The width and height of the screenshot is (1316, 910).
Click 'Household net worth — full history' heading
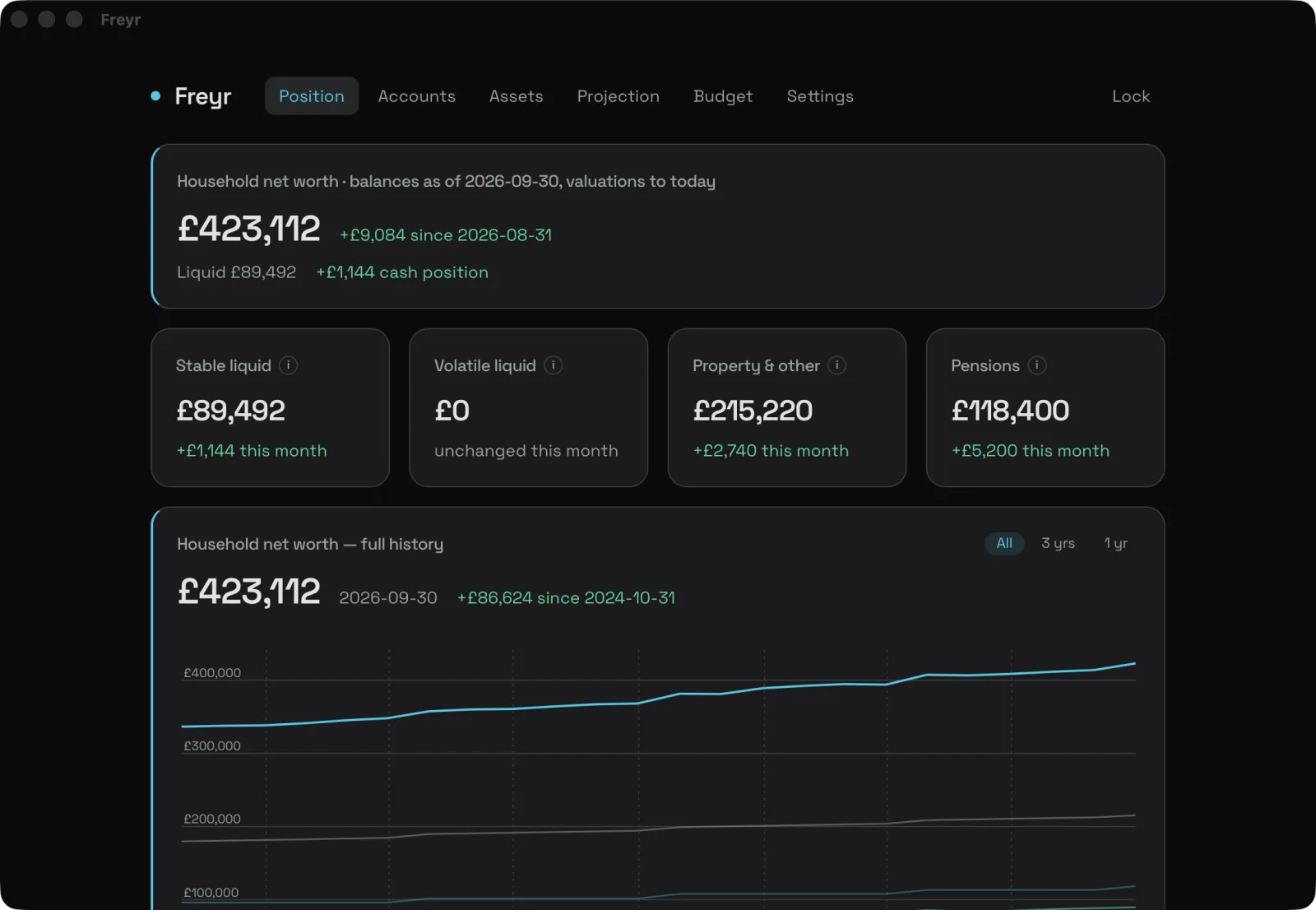pos(310,544)
